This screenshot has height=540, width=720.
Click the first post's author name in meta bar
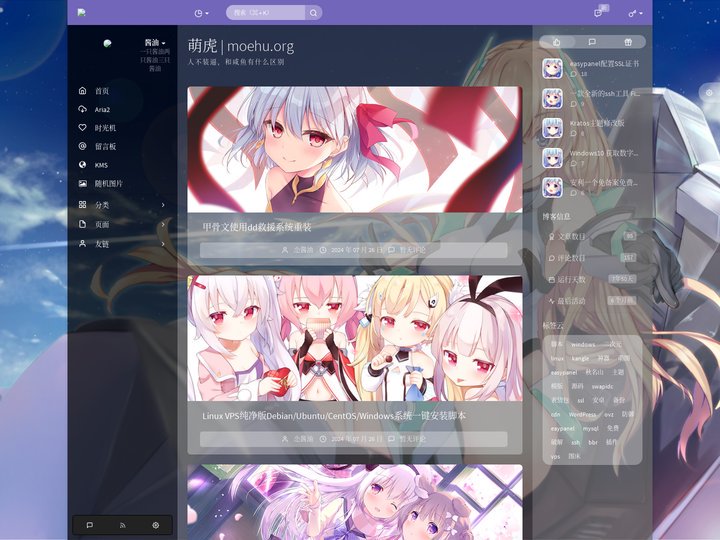pyautogui.click(x=303, y=250)
